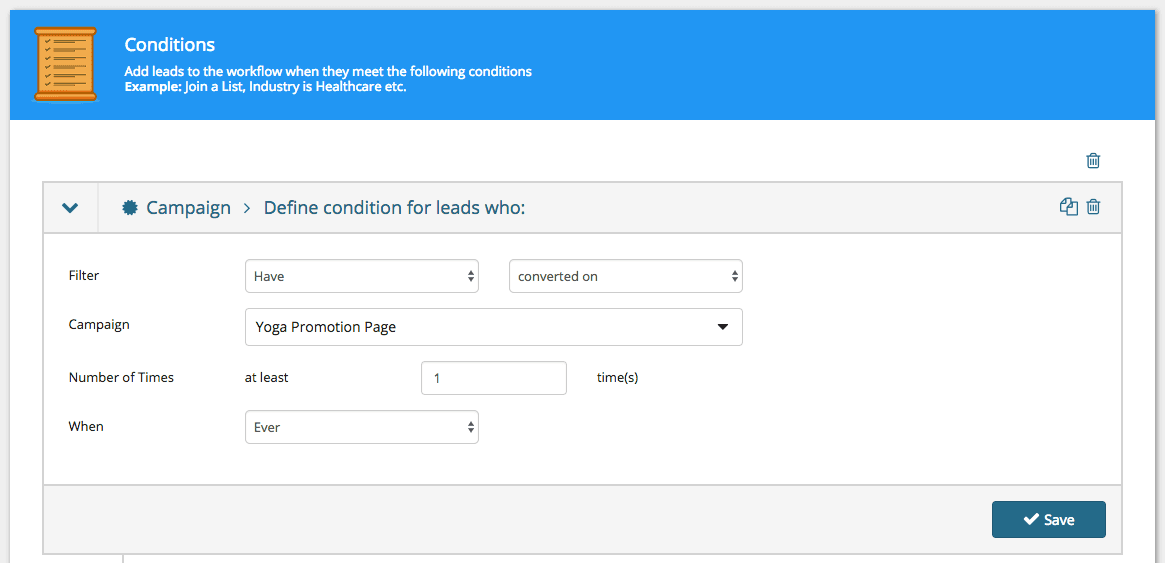Click the Campaign field label beside the selector

[x=98, y=324]
